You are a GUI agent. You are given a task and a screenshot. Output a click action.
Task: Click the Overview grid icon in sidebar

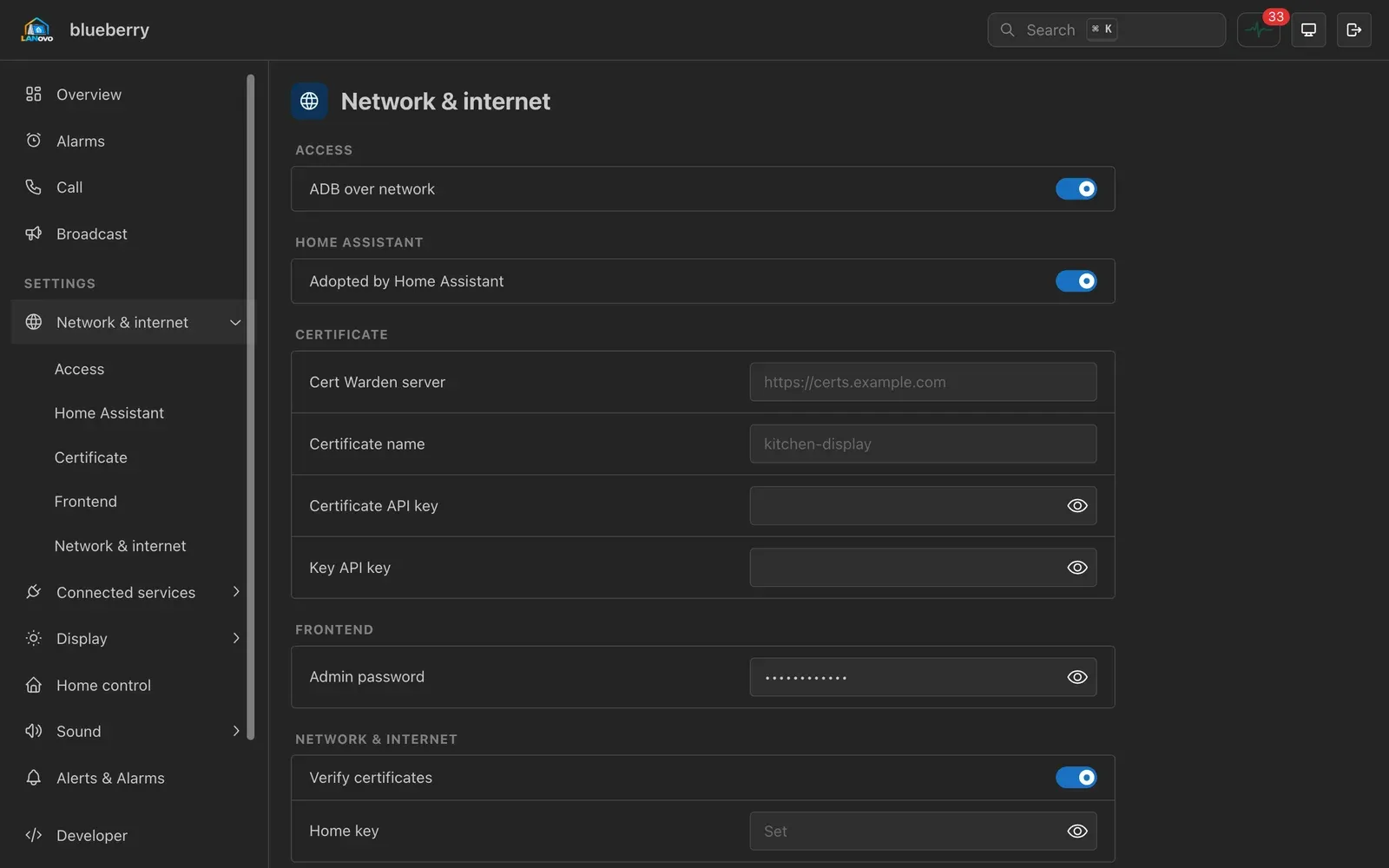(x=34, y=94)
